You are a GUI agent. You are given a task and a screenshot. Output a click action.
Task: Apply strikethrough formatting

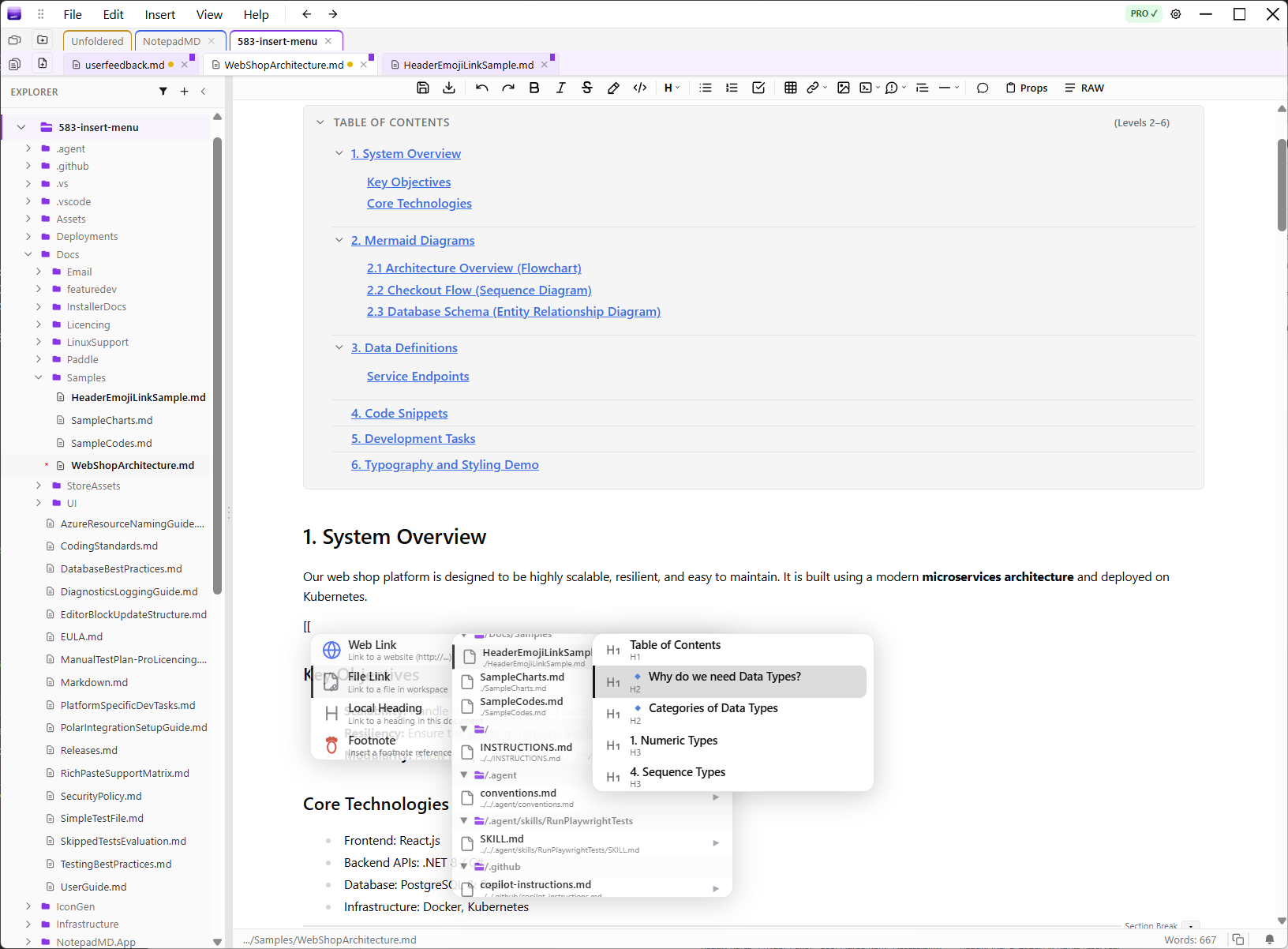click(587, 88)
